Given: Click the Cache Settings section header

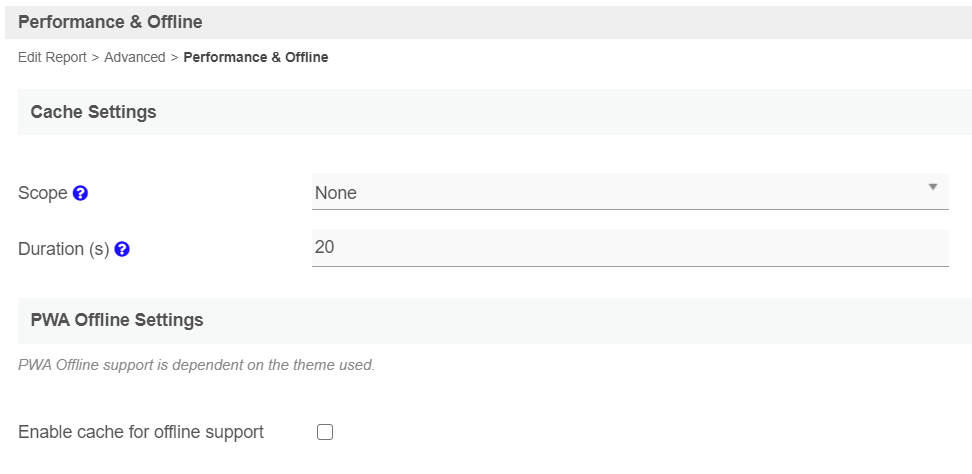Looking at the screenshot, I should coord(94,112).
